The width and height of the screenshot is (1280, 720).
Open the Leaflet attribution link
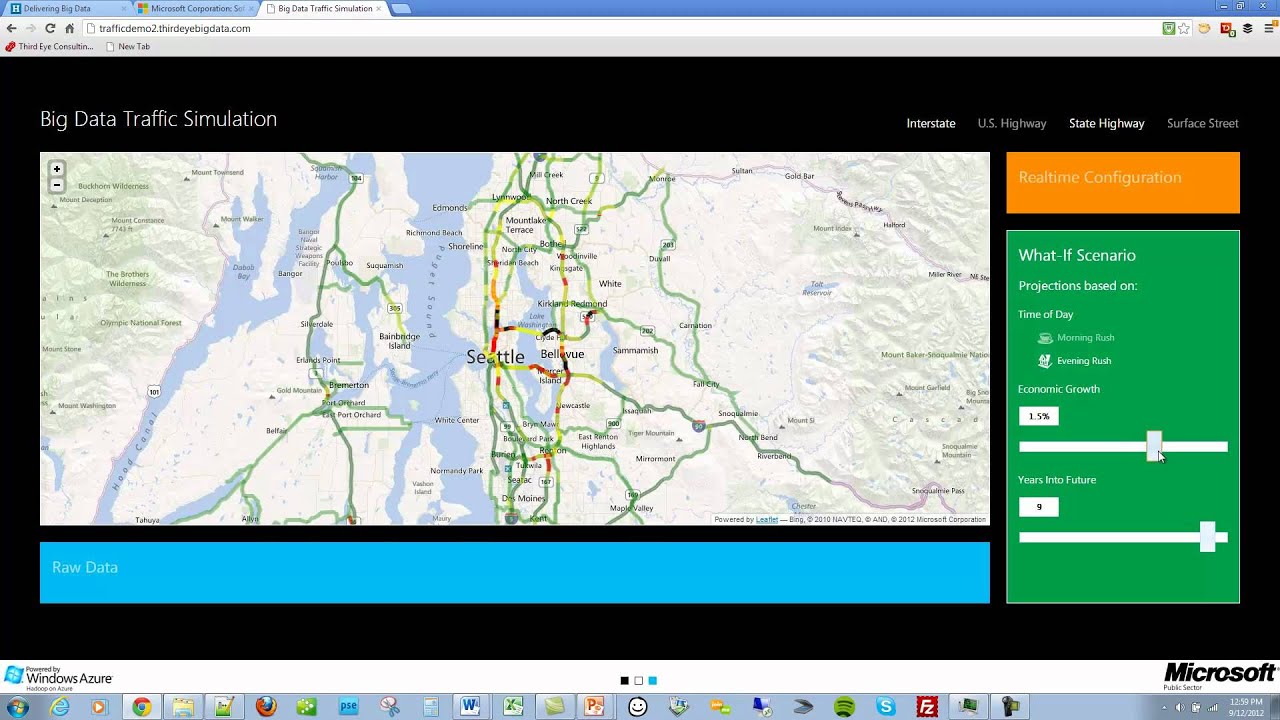click(x=767, y=520)
